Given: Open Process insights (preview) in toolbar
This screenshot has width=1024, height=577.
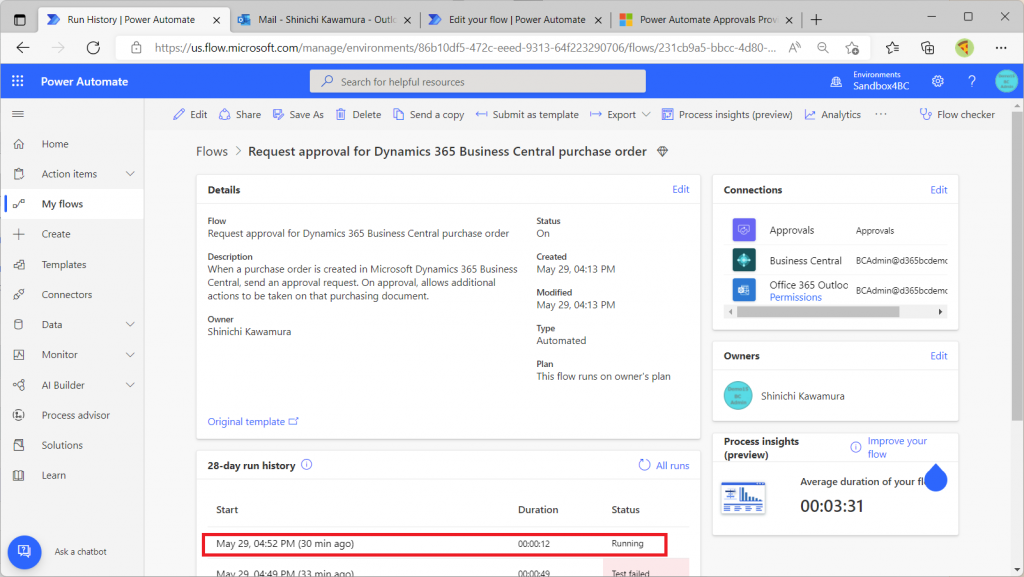Looking at the screenshot, I should point(727,114).
